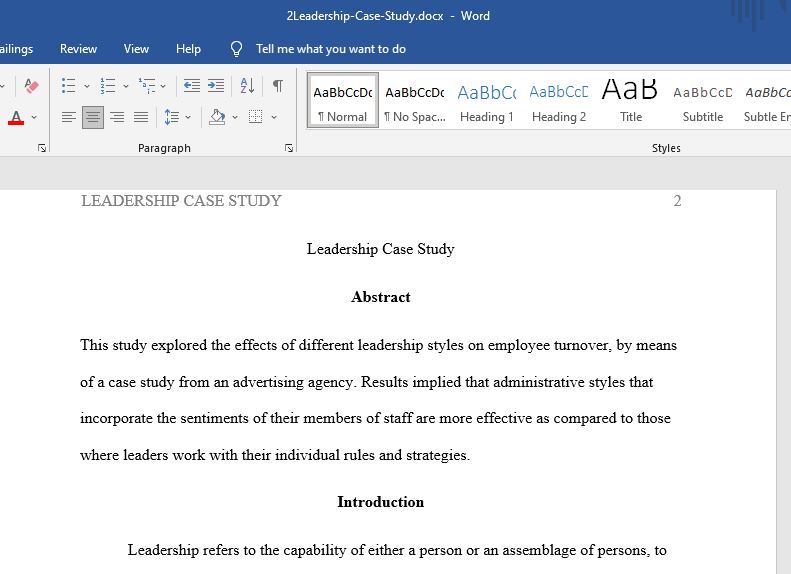The image size is (791, 574).
Task: Click the Sort A to Z icon
Action: (x=247, y=86)
